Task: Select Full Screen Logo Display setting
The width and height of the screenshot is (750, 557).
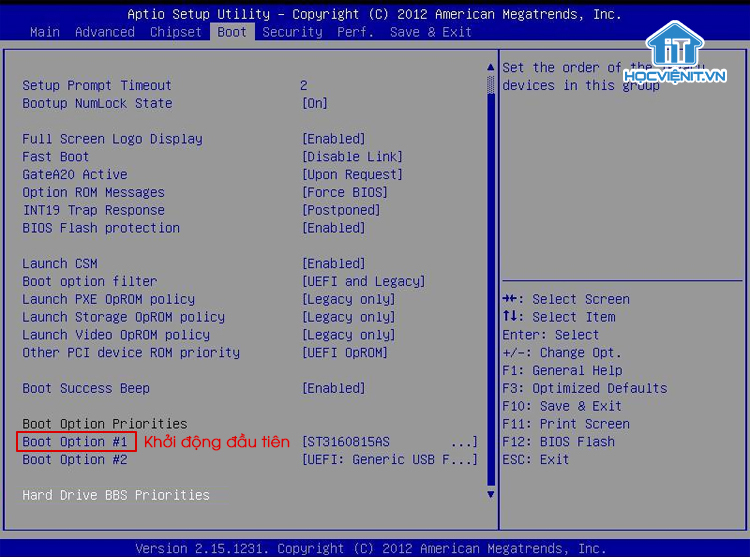Action: (112, 139)
